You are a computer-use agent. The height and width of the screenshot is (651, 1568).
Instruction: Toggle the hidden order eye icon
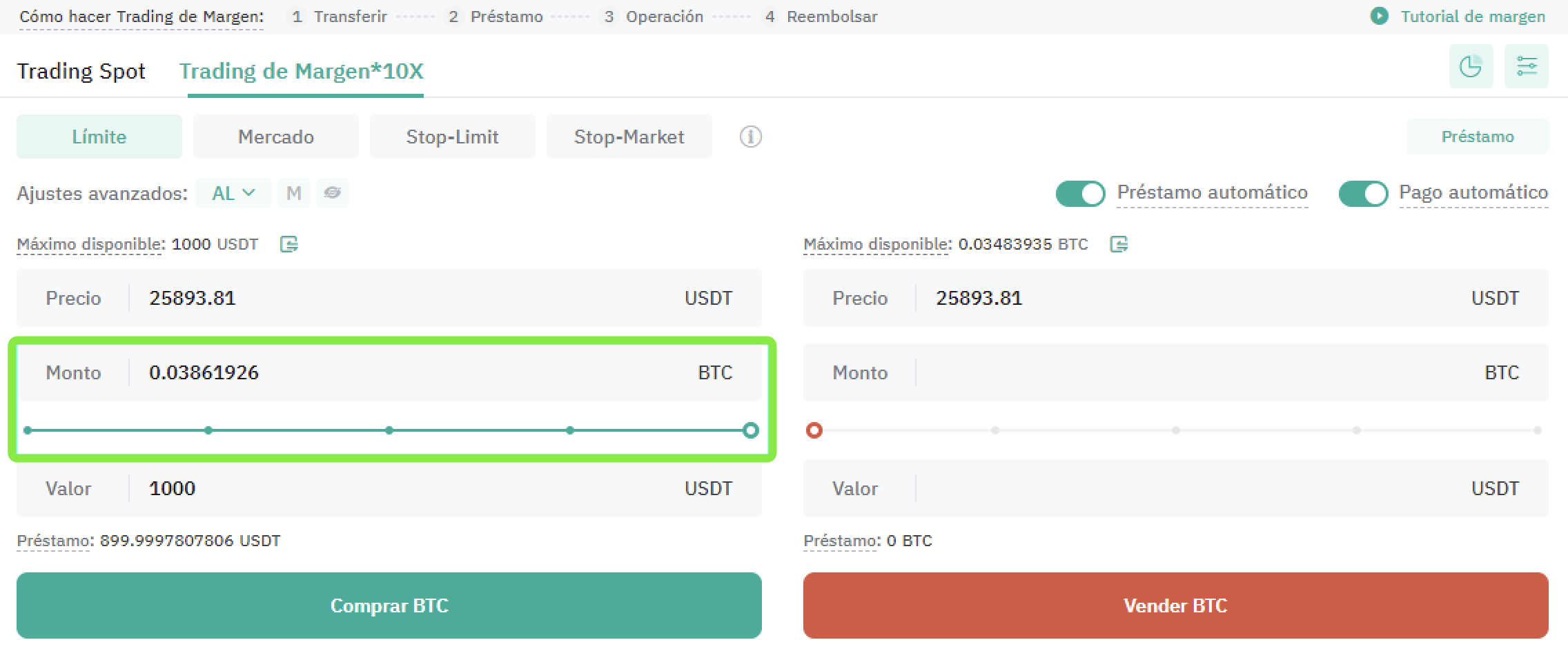click(x=333, y=193)
